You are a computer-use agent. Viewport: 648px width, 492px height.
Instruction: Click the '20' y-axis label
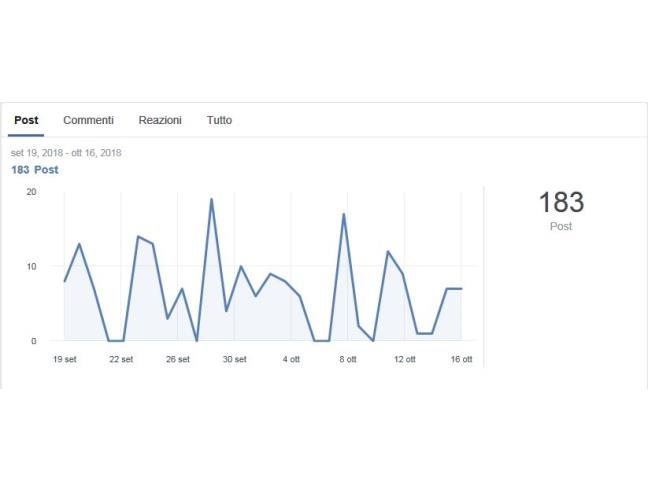(31, 192)
